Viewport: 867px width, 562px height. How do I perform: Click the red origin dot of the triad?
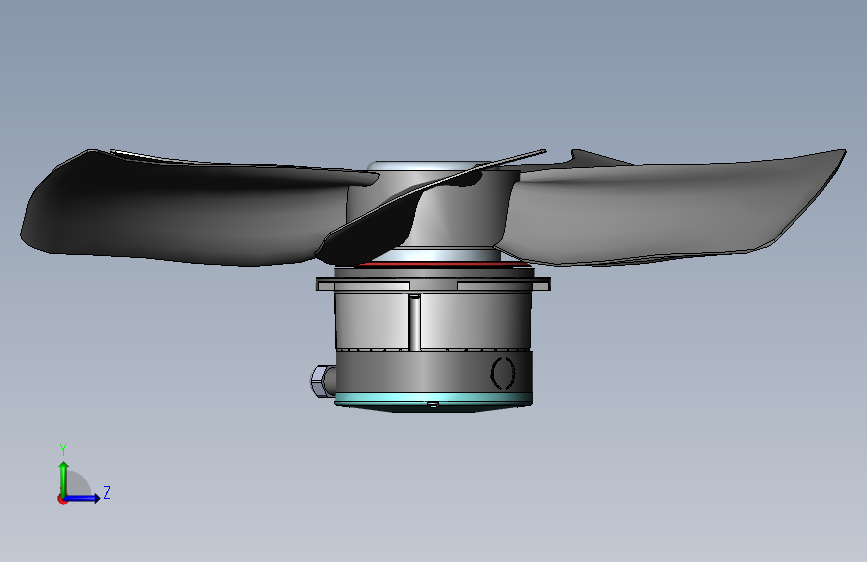point(62,499)
